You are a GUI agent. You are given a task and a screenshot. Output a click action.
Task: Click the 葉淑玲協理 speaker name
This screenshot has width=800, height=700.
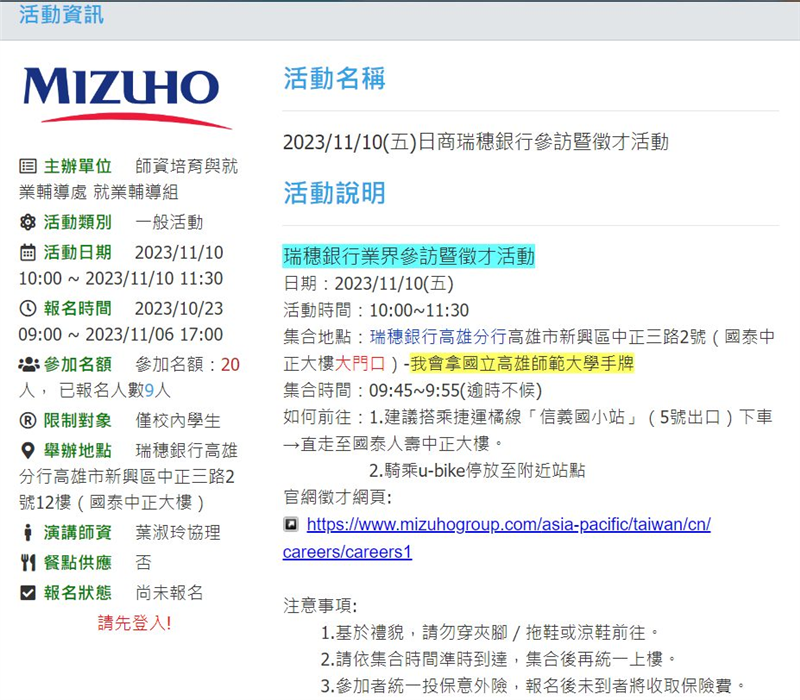pos(178,532)
